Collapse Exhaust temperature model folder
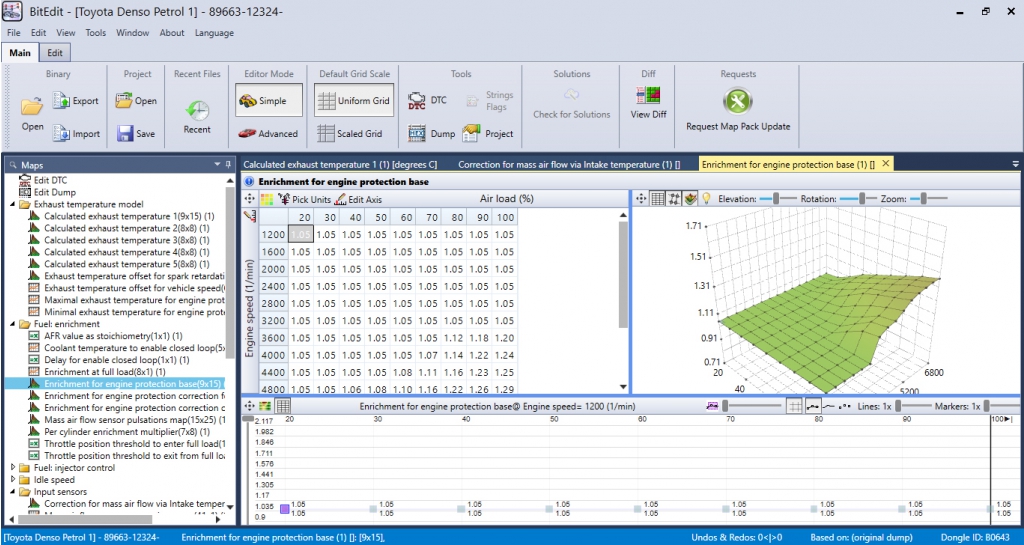Screen dimensions: 1024x545 click(14, 204)
